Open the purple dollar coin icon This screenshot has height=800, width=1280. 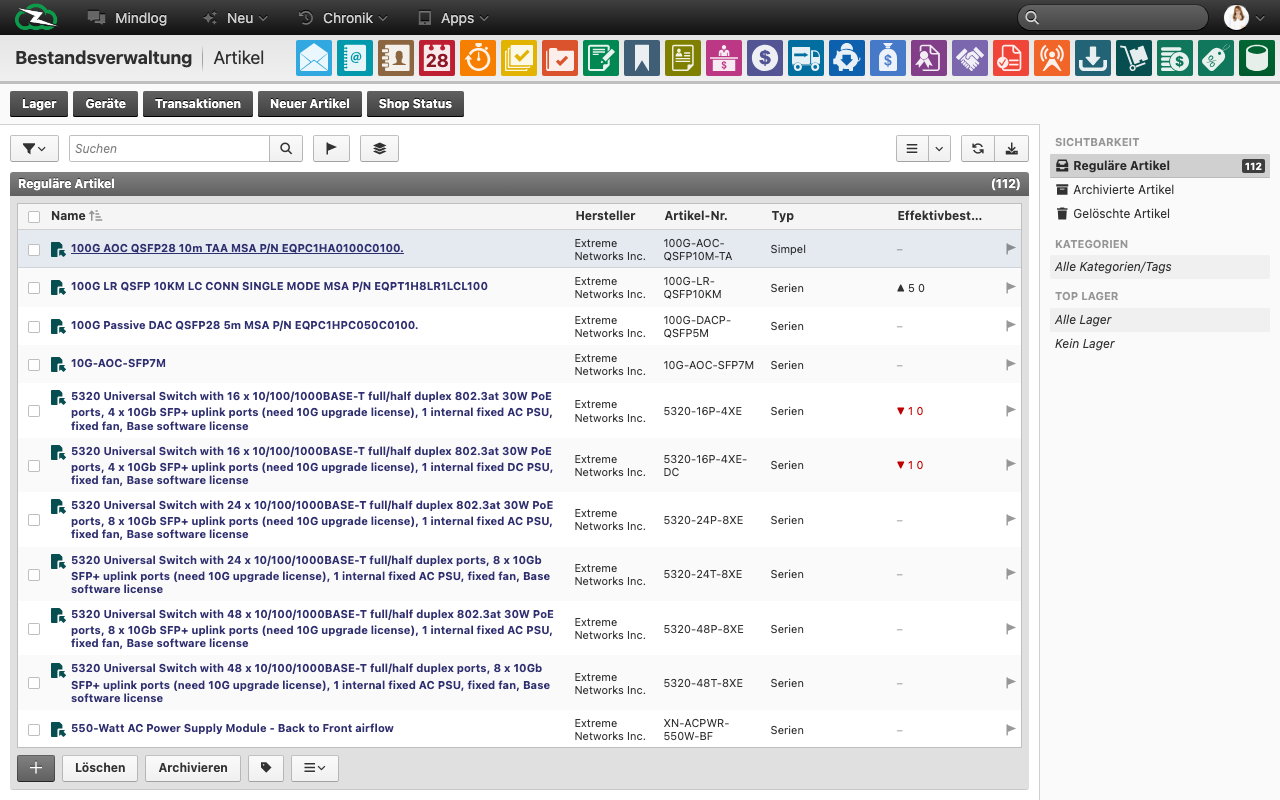pos(765,58)
